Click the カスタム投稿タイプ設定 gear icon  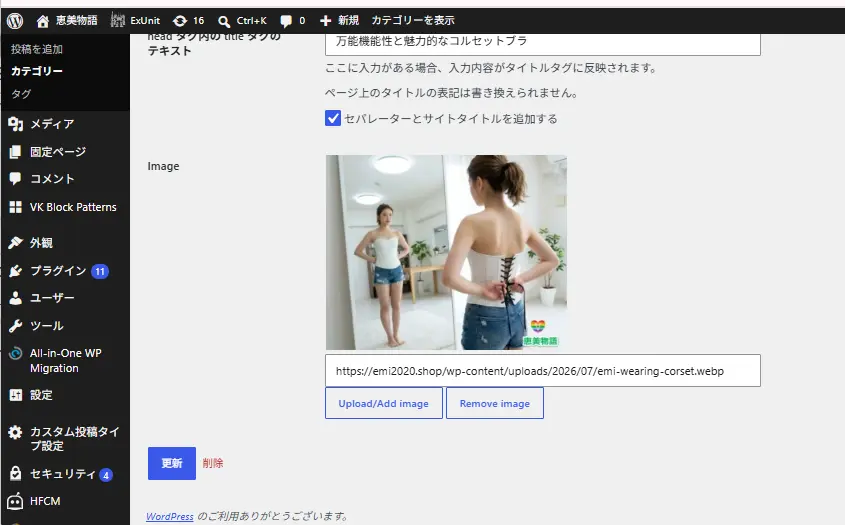tap(16, 432)
